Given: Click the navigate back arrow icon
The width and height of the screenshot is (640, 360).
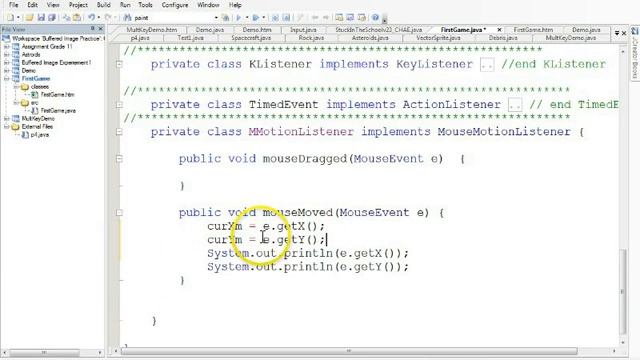Looking at the screenshot, I should click(315, 18).
